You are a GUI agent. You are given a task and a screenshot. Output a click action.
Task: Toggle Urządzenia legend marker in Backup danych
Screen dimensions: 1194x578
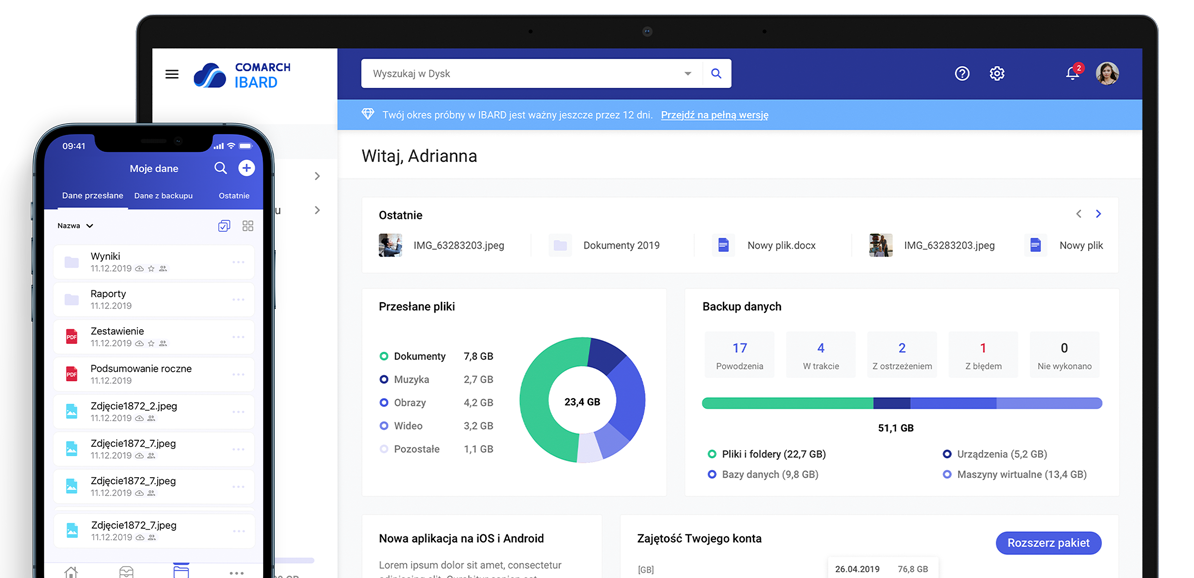tap(947, 454)
